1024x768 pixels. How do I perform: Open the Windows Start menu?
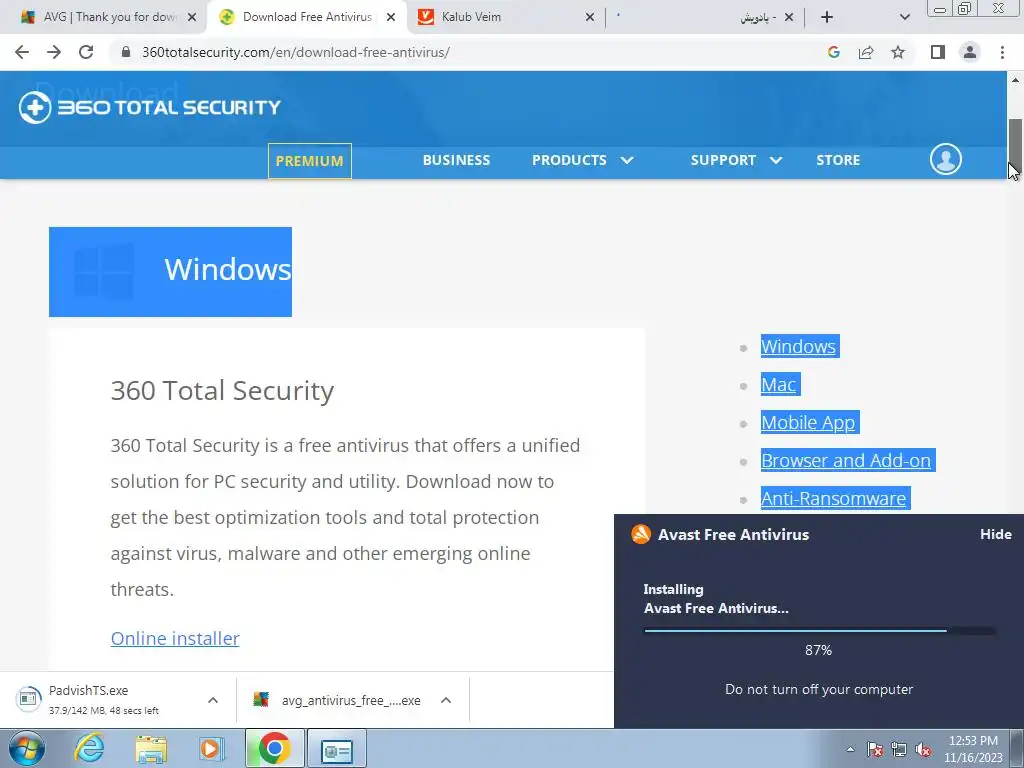tap(27, 748)
